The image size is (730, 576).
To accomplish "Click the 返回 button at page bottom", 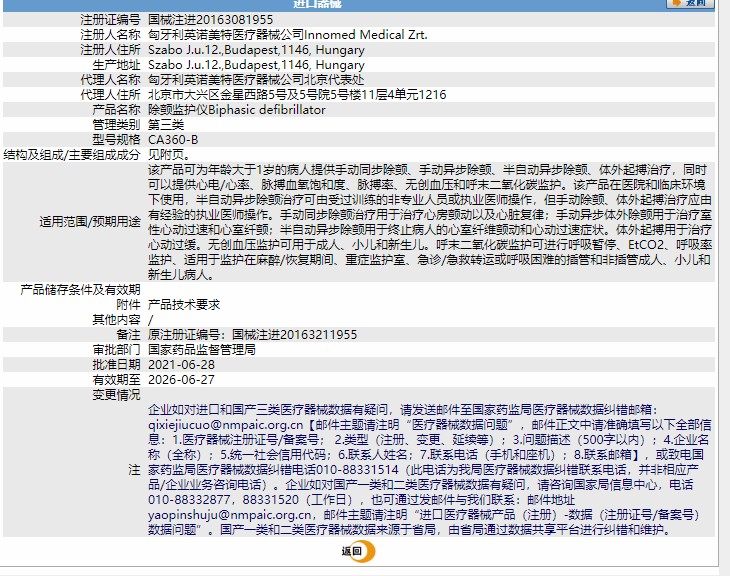I will click(x=358, y=551).
